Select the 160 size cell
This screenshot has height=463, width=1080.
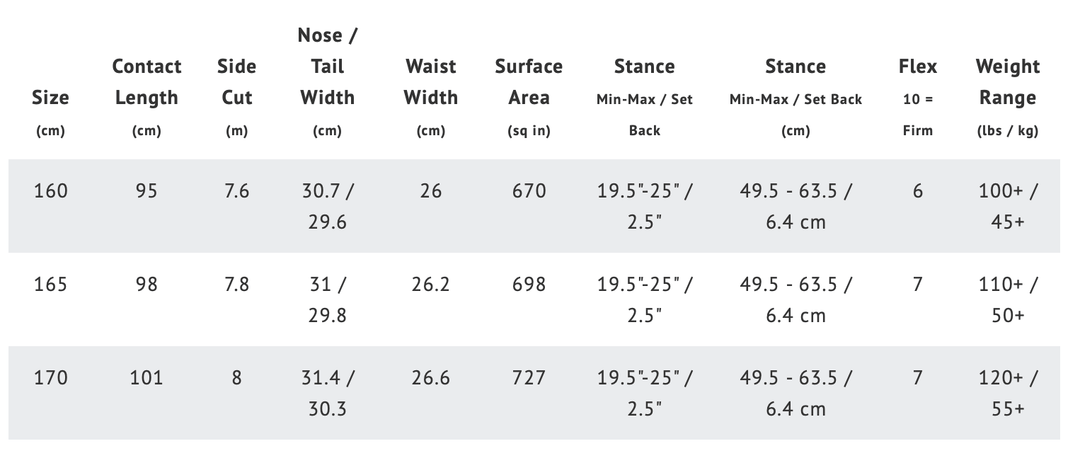coord(50,190)
